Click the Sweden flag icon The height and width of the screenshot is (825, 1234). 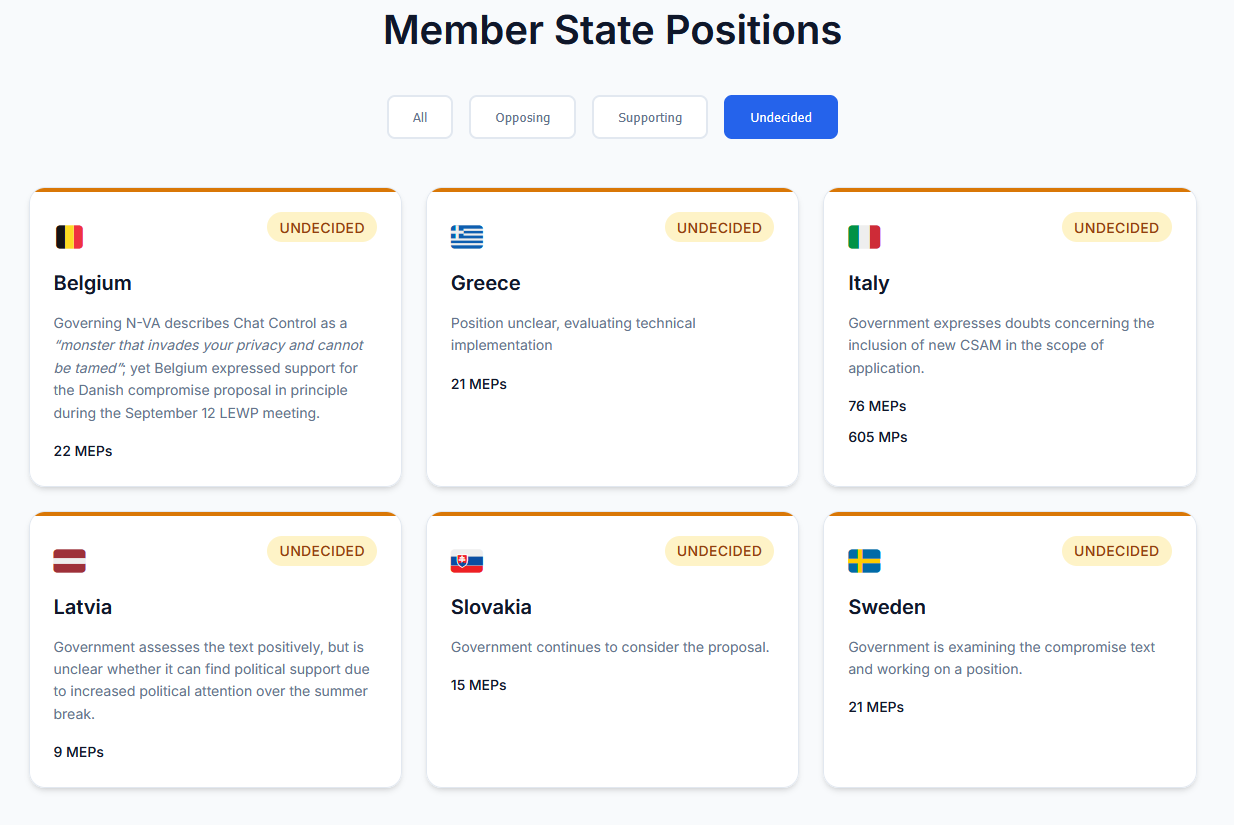864,561
